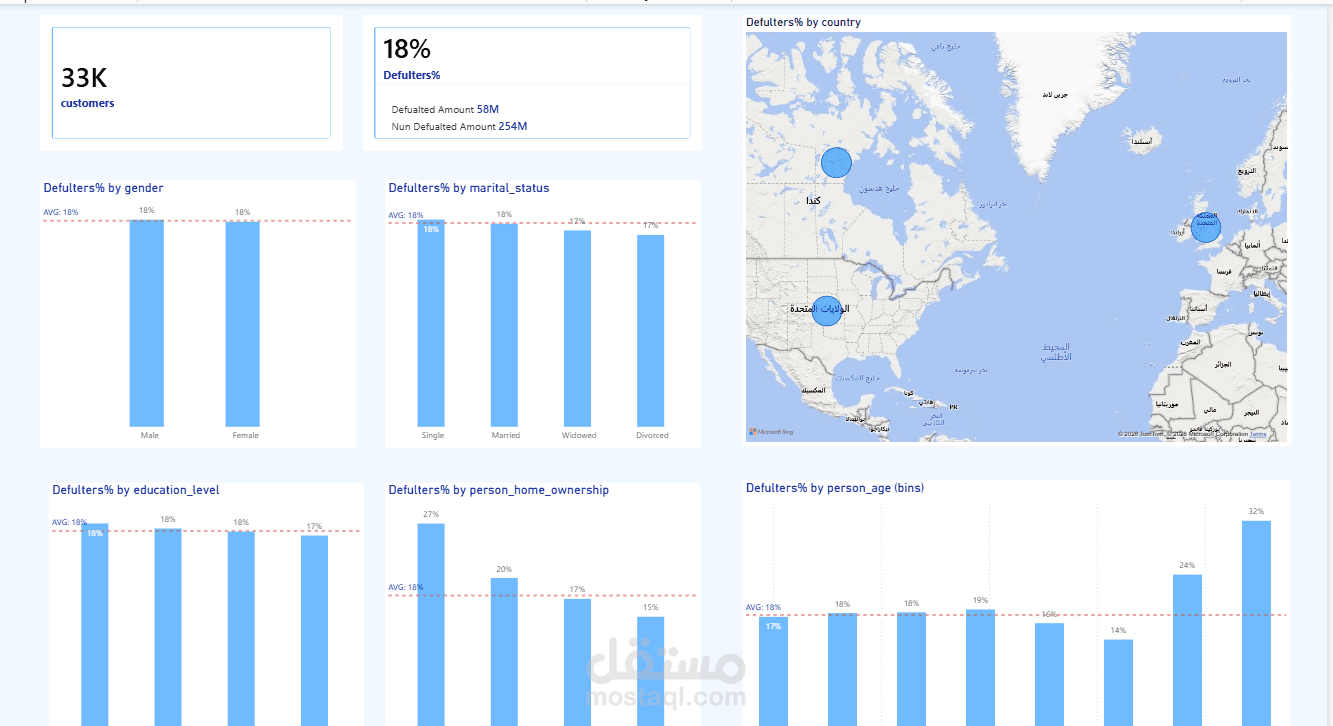Select the 20% bar in home_ownership chart
This screenshot has height=726, width=1333.
coord(504,652)
